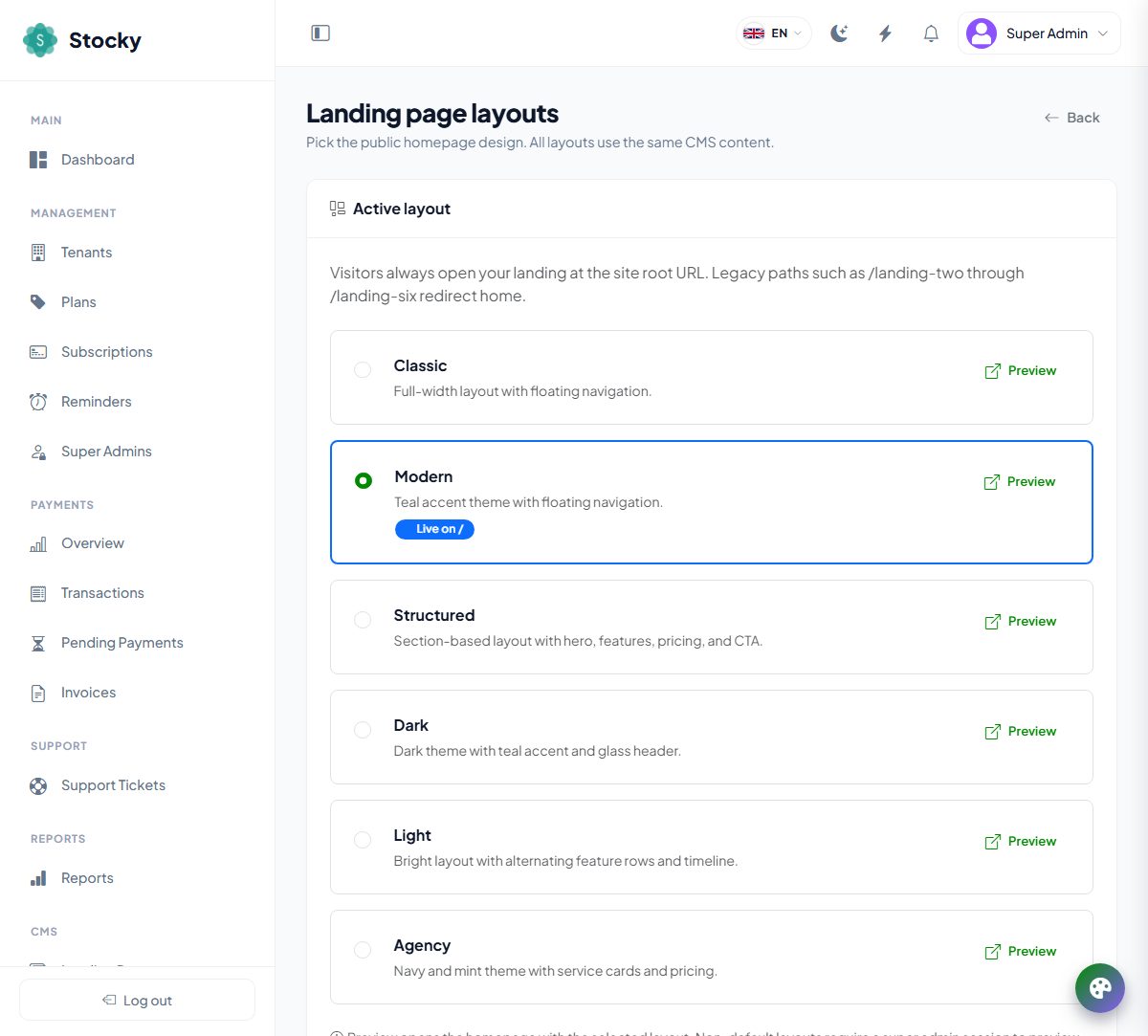1148x1036 pixels.
Task: Click the Plans tag icon
Action: point(38,302)
